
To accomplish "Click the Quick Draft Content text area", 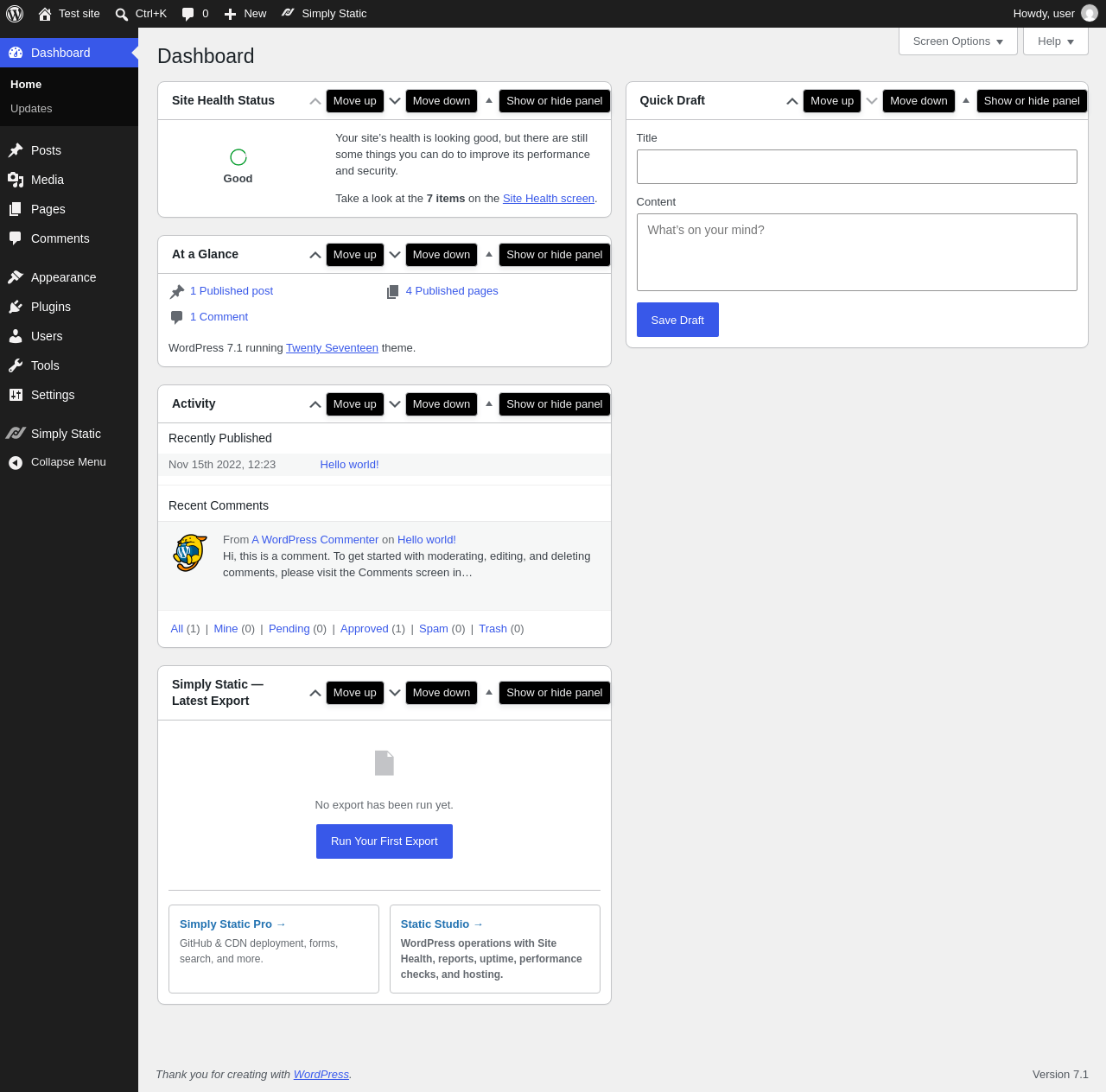I will pyautogui.click(x=857, y=252).
